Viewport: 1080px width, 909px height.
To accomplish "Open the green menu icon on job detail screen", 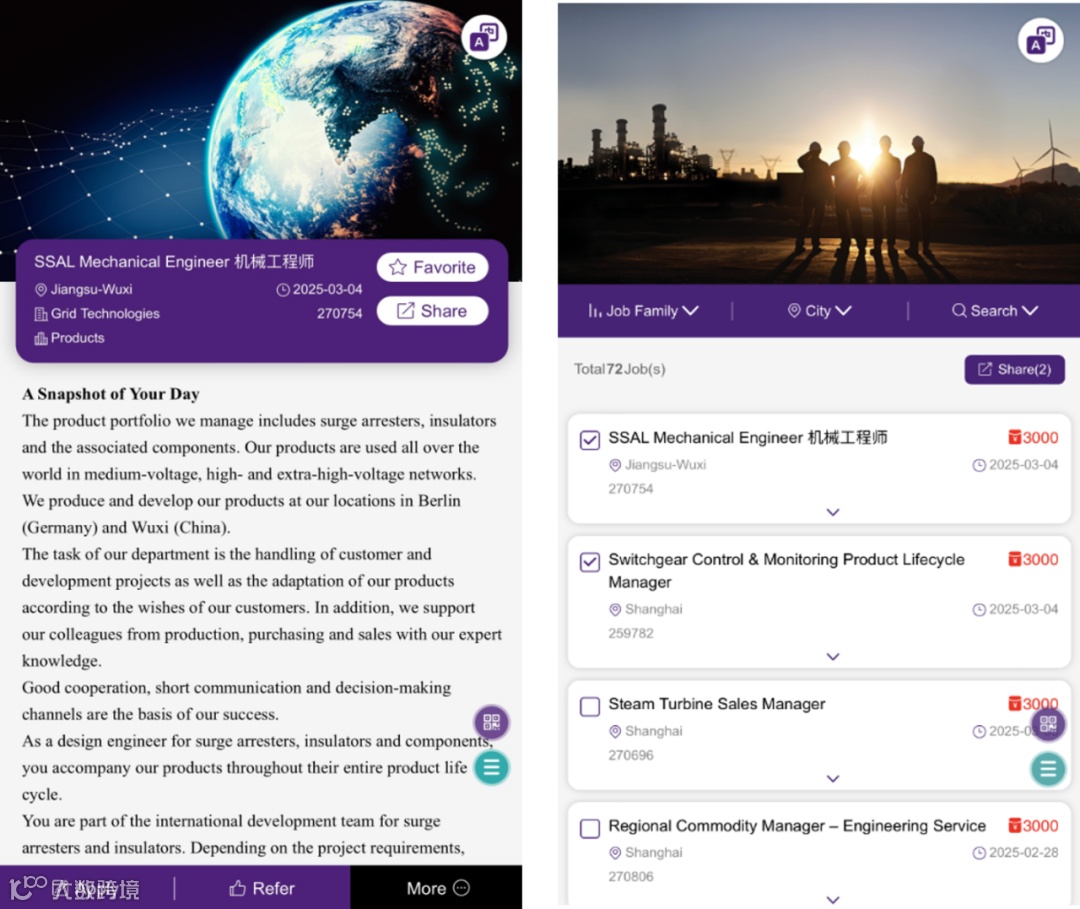I will click(491, 767).
